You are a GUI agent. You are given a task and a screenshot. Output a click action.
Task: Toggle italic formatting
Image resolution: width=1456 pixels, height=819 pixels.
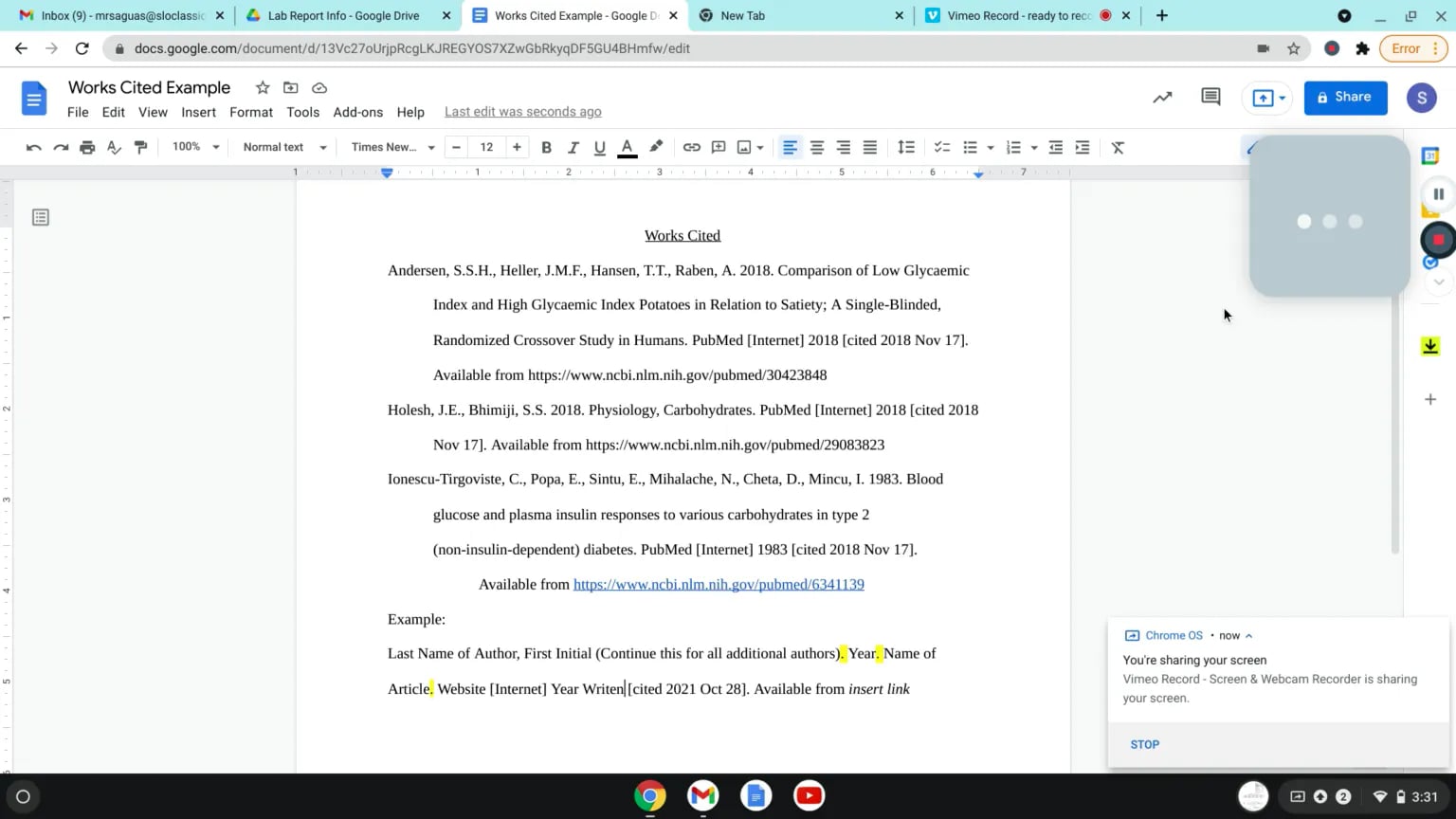pos(573,147)
